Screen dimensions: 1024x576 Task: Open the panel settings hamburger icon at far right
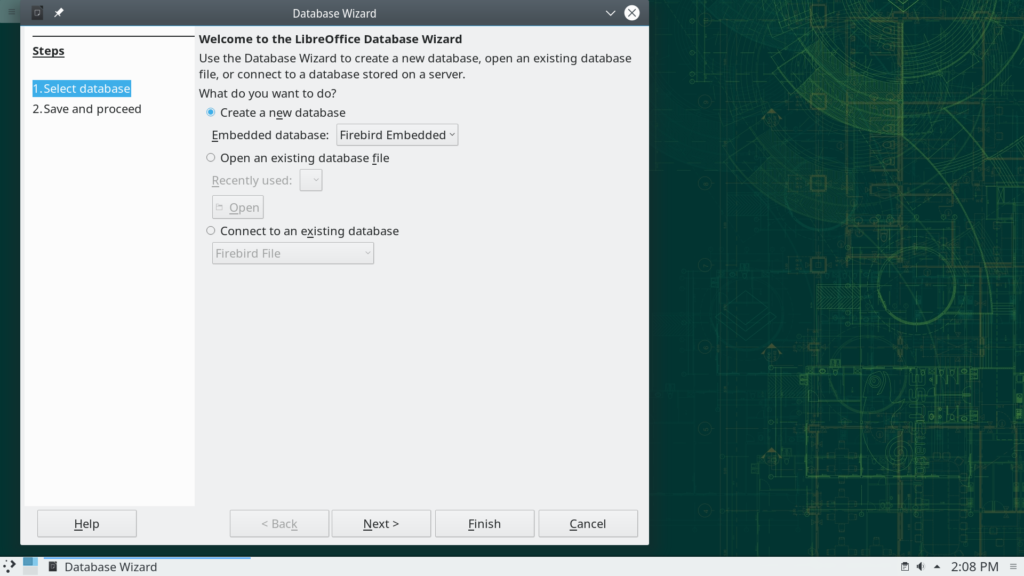click(x=1013, y=567)
